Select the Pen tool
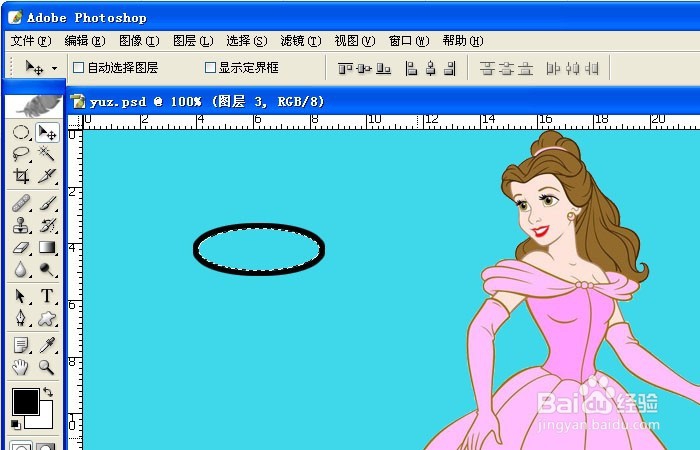Viewport: 700px width, 450px height. tap(21, 318)
